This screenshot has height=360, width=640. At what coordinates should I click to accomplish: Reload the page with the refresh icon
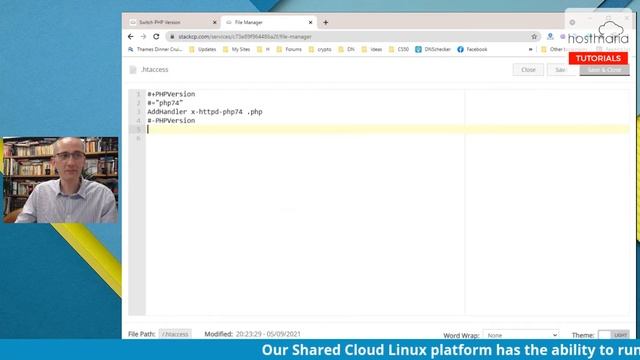tap(156, 37)
